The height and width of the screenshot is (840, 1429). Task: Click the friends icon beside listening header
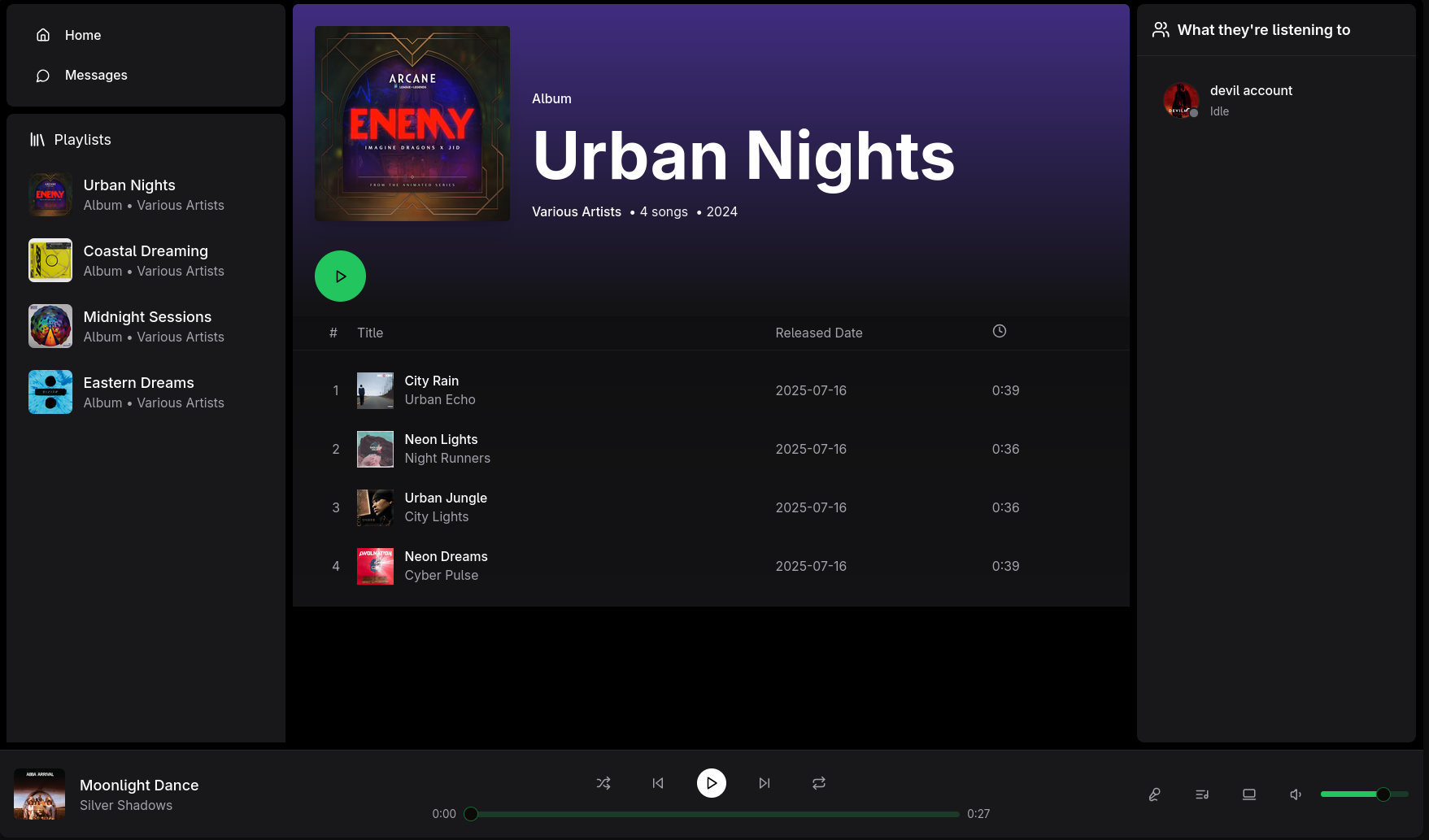pyautogui.click(x=1161, y=30)
